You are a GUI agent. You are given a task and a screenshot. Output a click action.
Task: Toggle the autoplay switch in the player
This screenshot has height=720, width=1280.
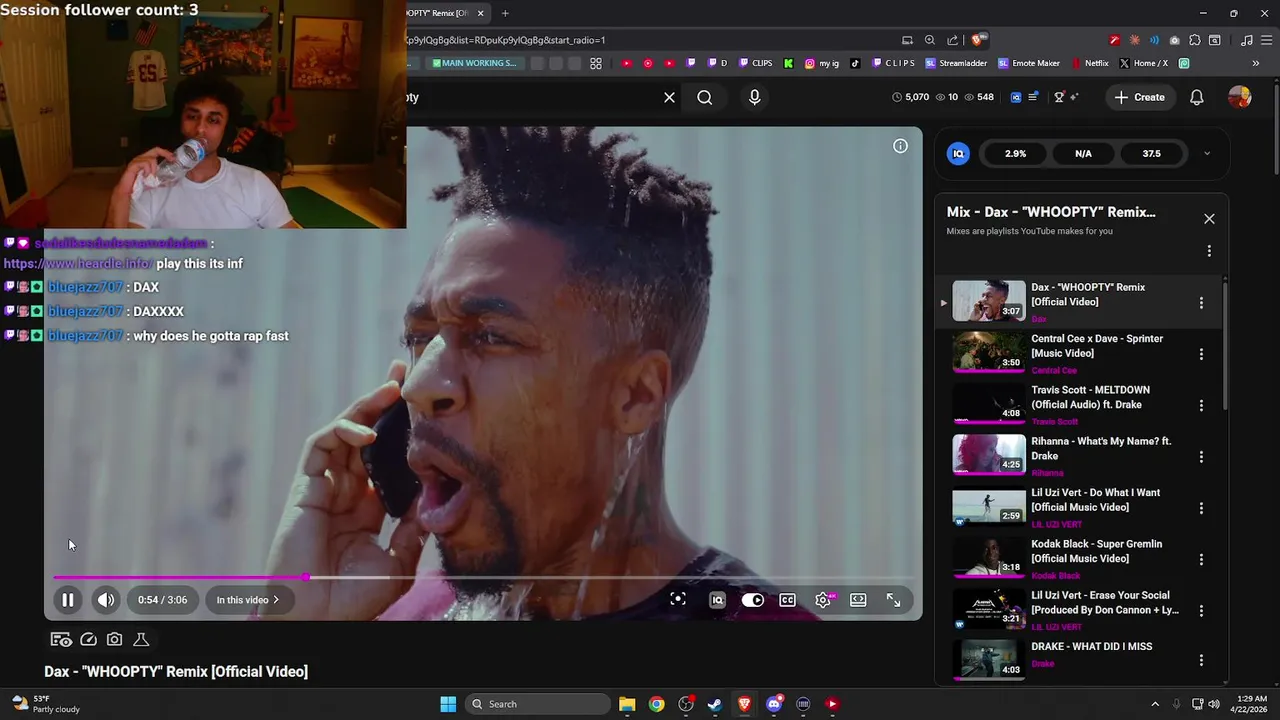point(753,600)
